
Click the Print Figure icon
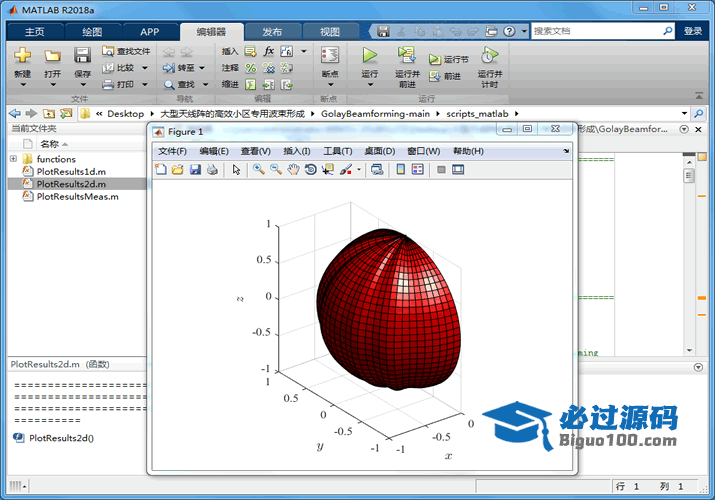[x=212, y=170]
